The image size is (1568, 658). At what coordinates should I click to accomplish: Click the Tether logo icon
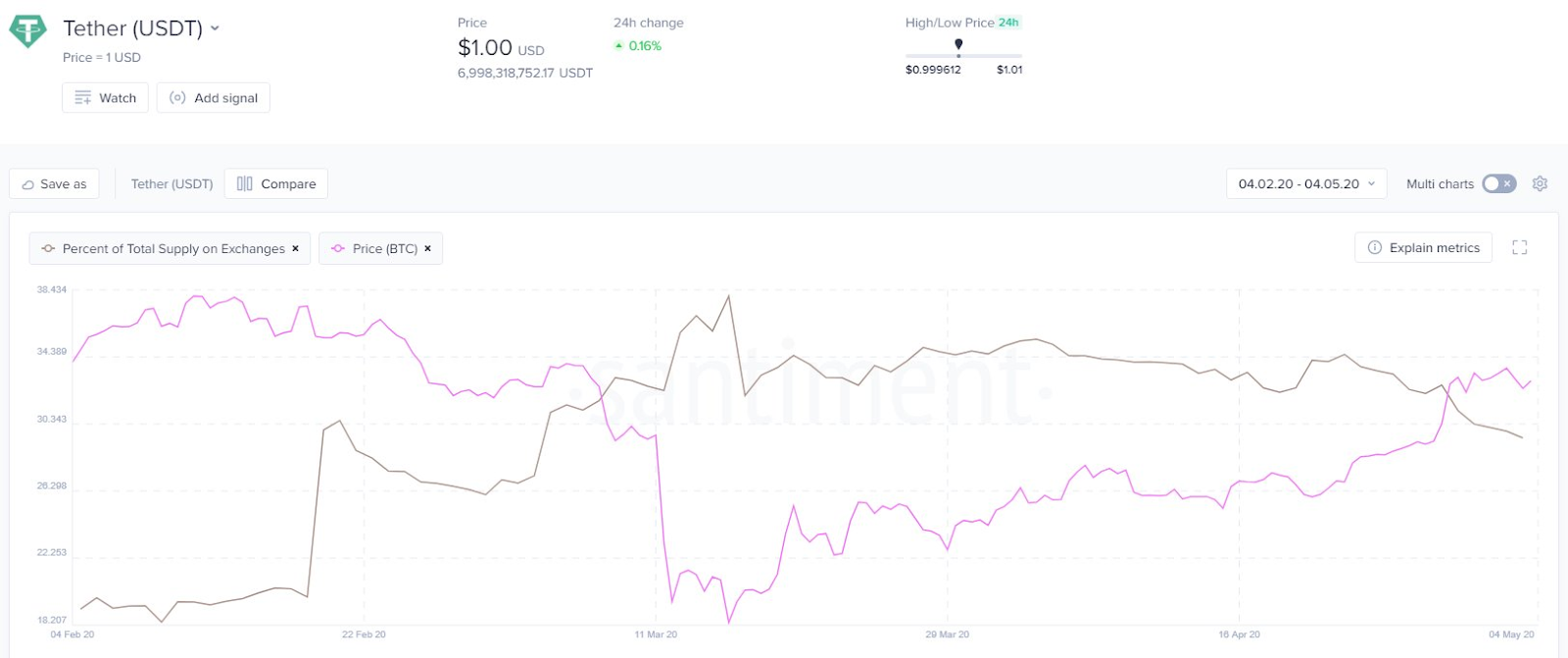click(x=27, y=30)
